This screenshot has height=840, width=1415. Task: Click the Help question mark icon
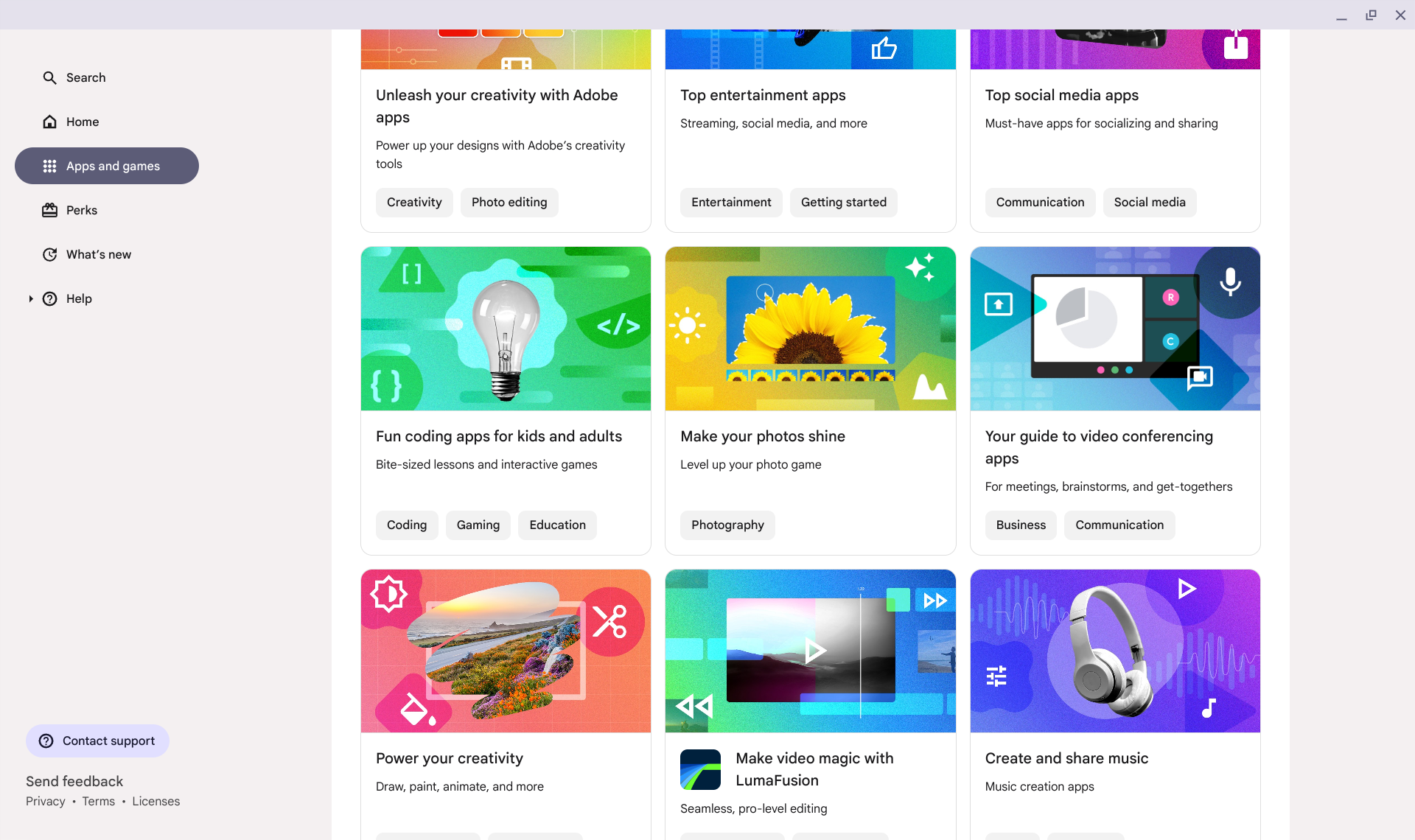point(49,298)
